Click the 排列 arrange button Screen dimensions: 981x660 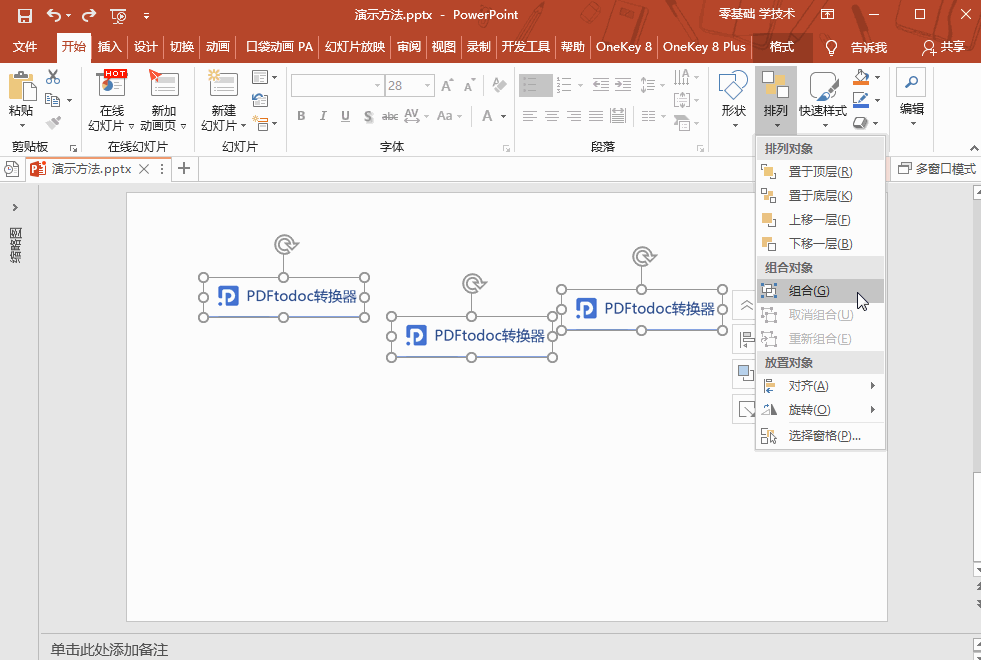point(775,100)
